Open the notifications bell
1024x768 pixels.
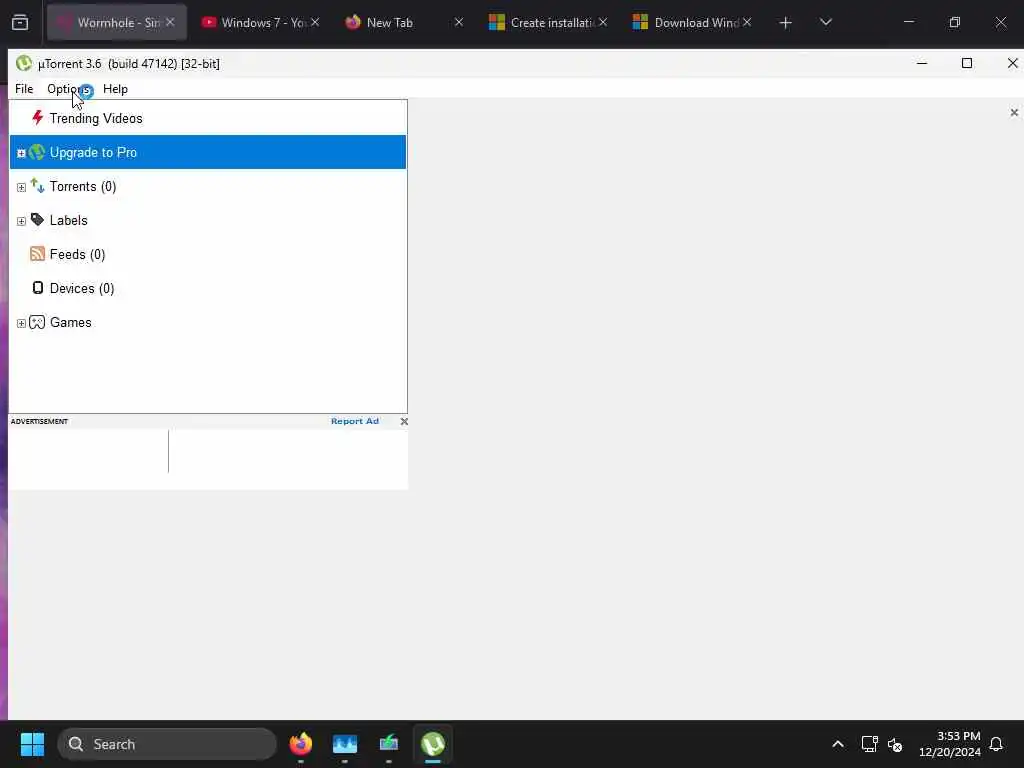pyautogui.click(x=996, y=744)
